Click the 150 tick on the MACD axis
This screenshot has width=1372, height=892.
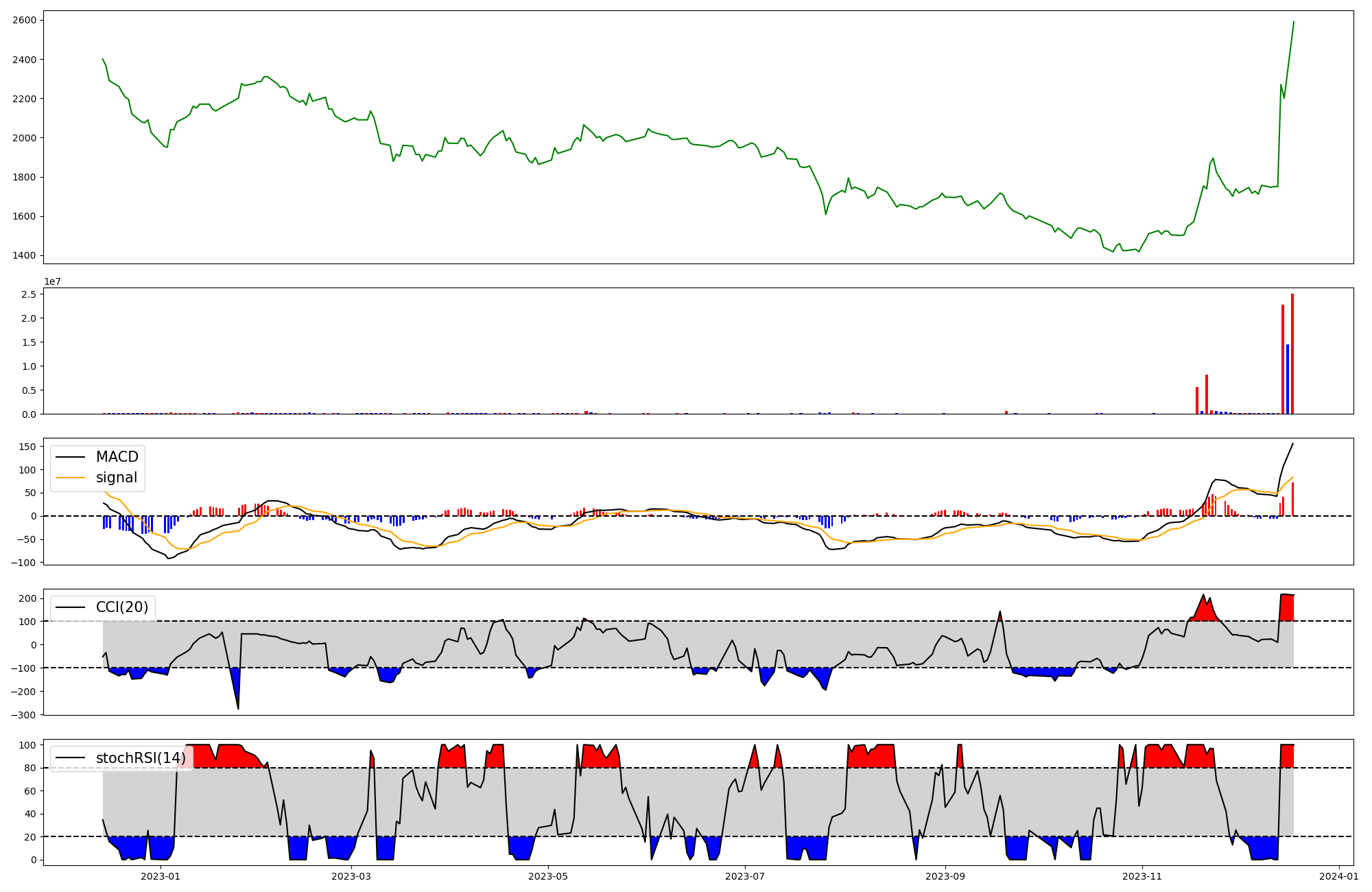(28, 447)
